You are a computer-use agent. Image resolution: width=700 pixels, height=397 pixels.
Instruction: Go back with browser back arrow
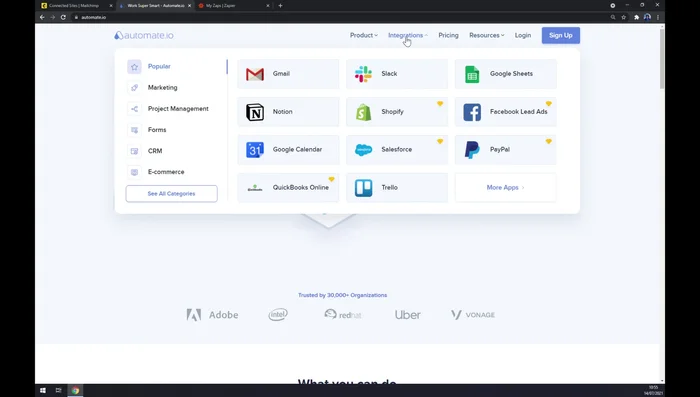coord(42,17)
